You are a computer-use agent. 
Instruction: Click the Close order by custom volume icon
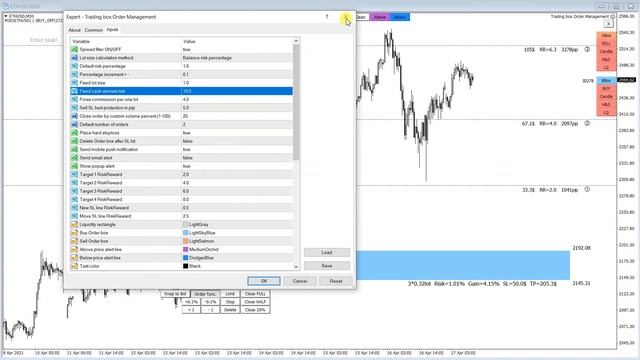point(74,116)
